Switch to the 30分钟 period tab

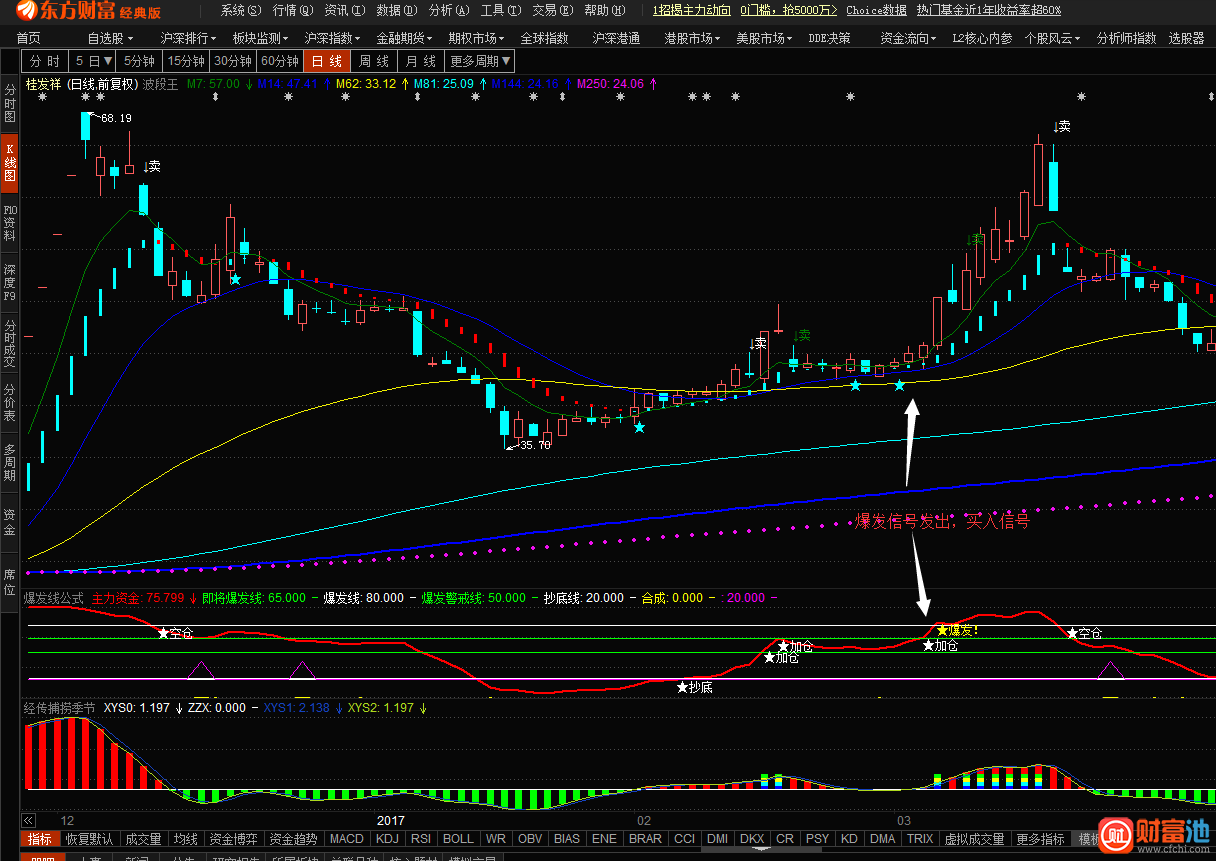coord(235,61)
